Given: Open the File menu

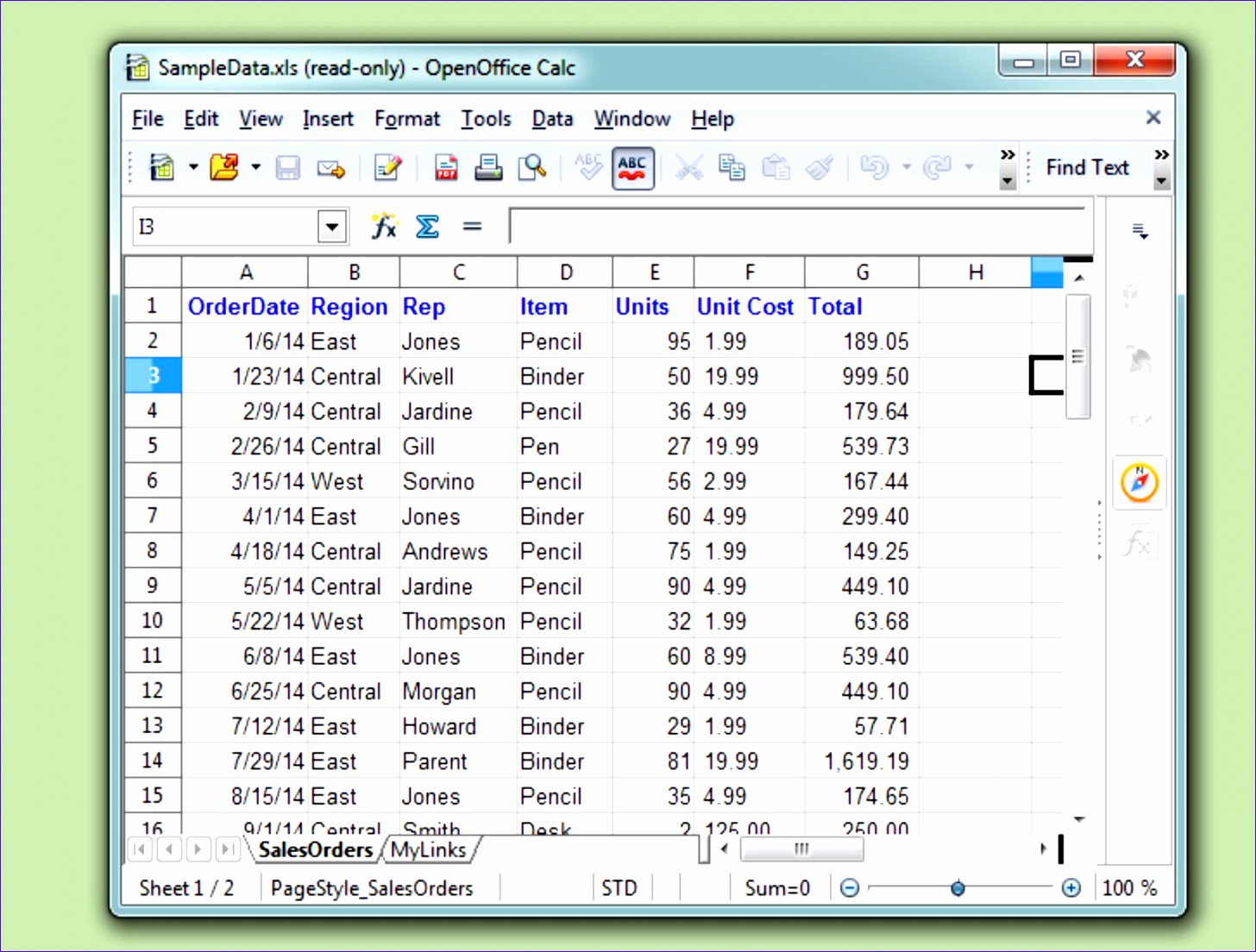Looking at the screenshot, I should pos(148,118).
